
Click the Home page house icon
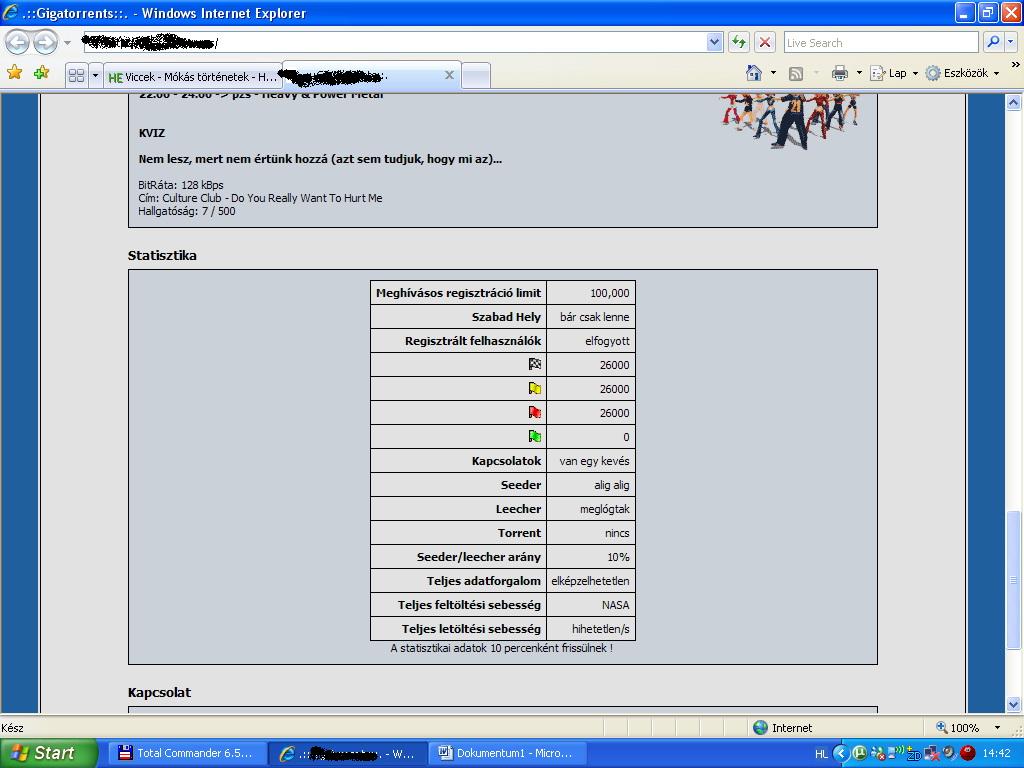click(754, 73)
